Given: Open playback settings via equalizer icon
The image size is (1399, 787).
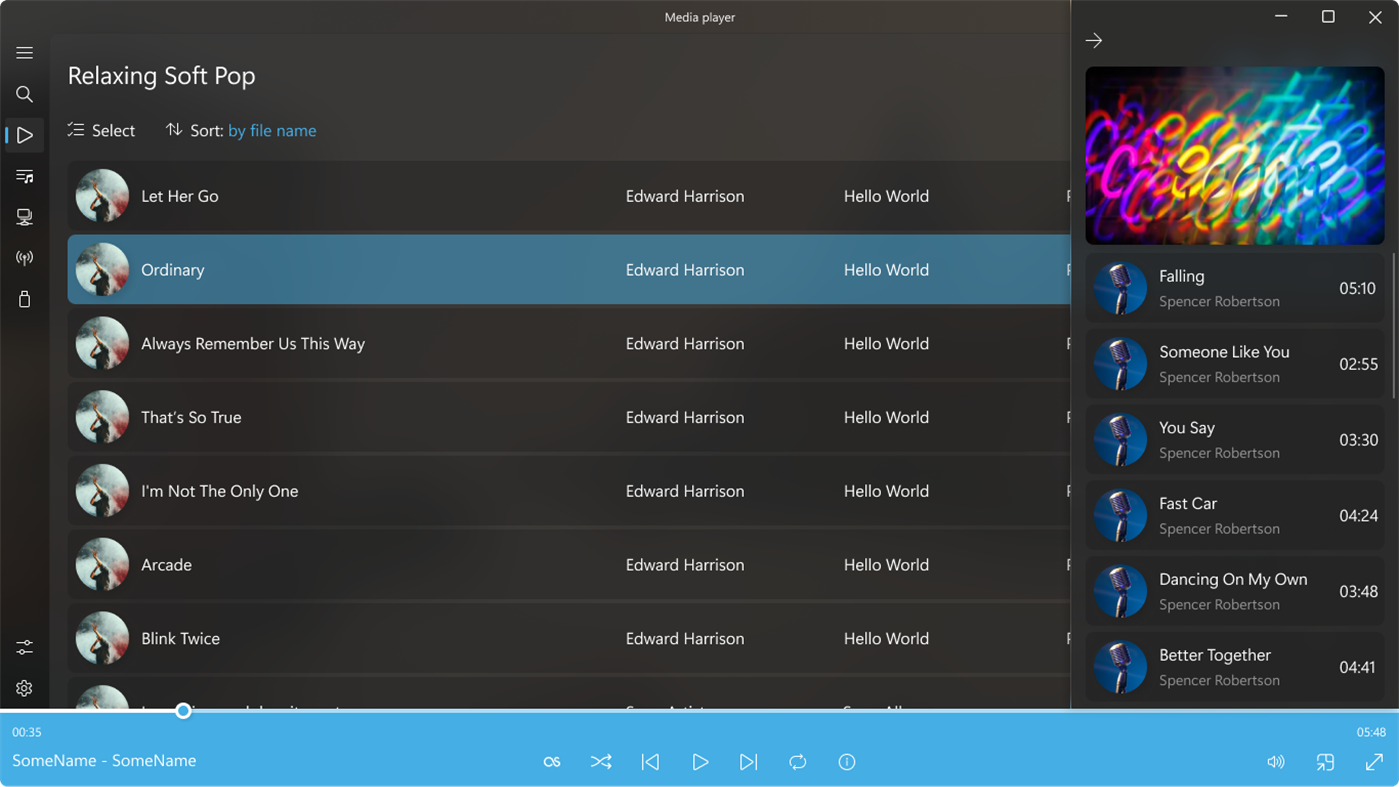Looking at the screenshot, I should (24, 647).
